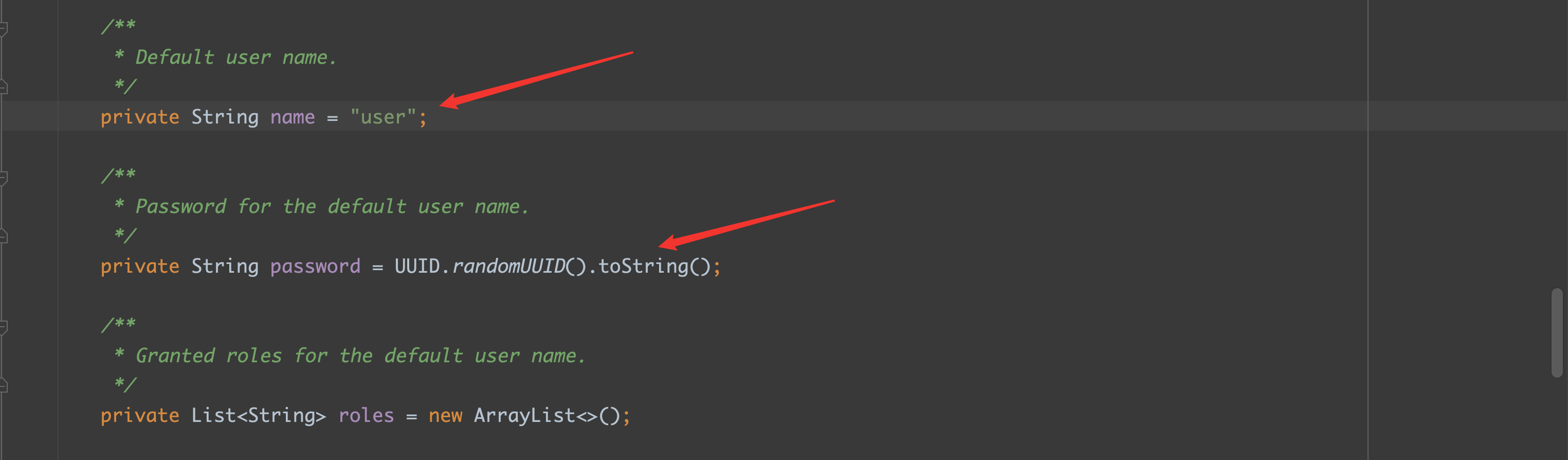Click fold marker ending the Default user name comment
This screenshot has width=1568, height=460.
point(3,87)
